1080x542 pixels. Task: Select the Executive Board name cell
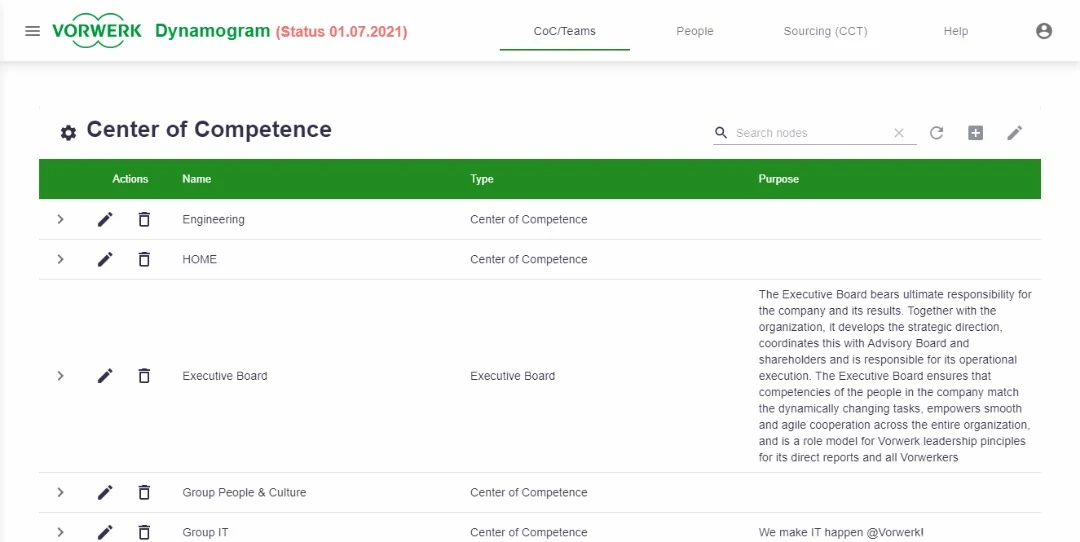coord(225,376)
